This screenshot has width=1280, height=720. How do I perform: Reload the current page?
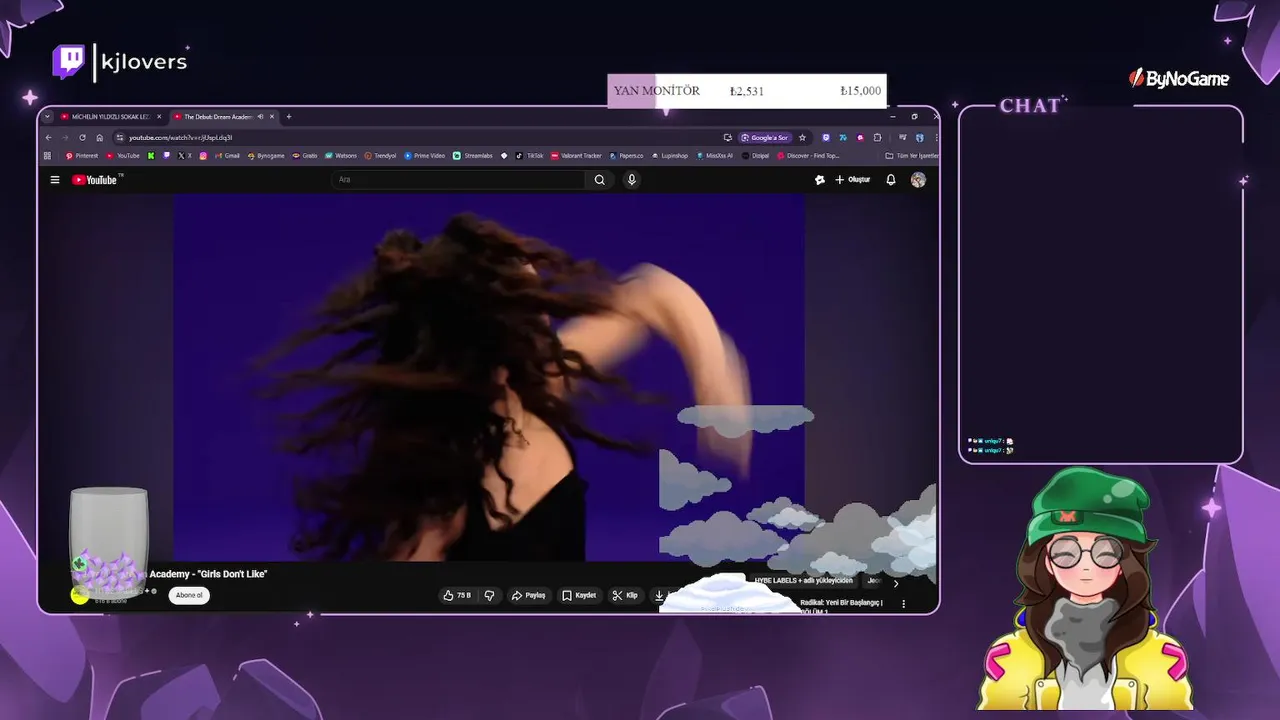click(x=82, y=138)
